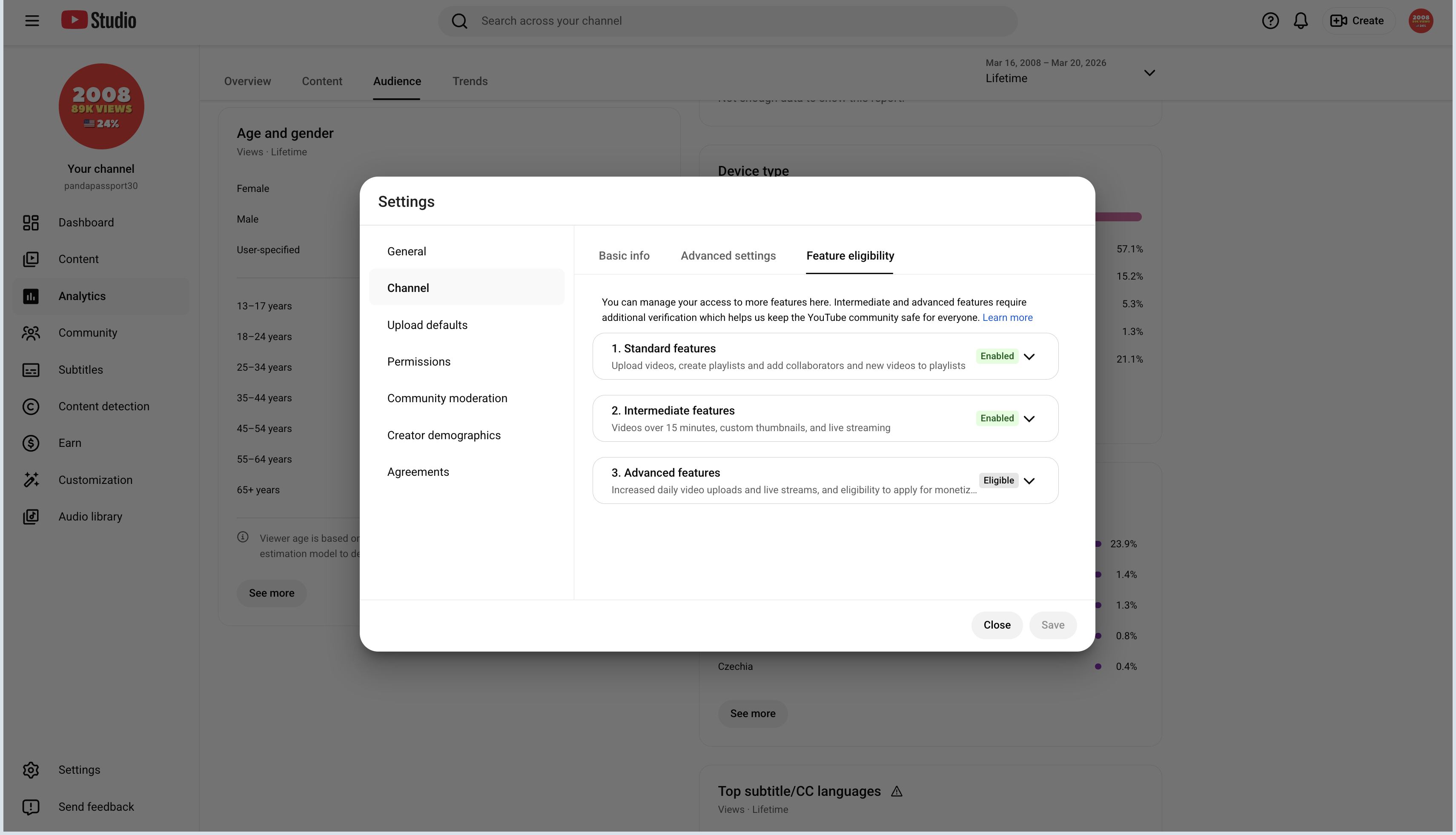Switch to the Advanced settings tab
1456x835 pixels.
coord(728,256)
